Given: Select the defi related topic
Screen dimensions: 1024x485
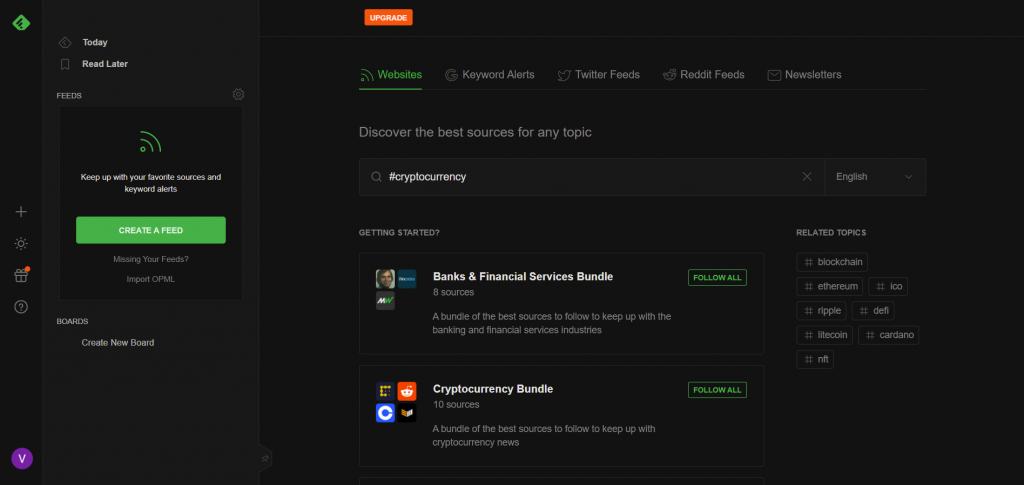Looking at the screenshot, I should point(872,311).
